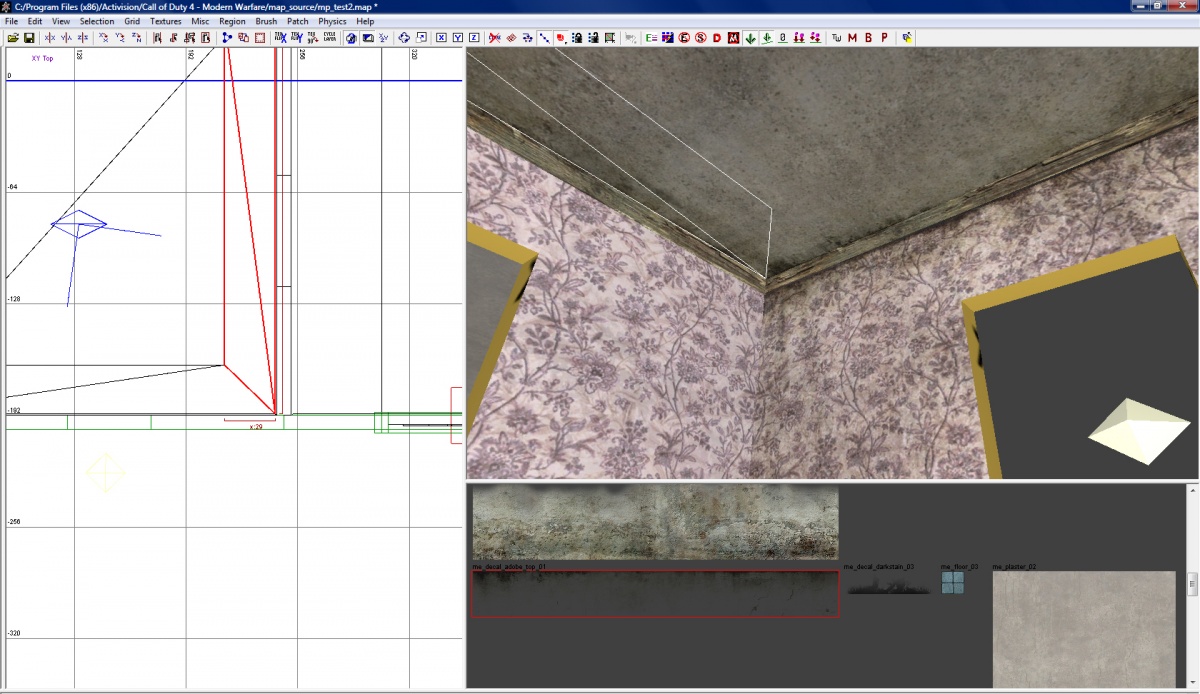Image resolution: width=1200 pixels, height=694 pixels.
Task: Open the Patch menu
Action: [x=298, y=21]
